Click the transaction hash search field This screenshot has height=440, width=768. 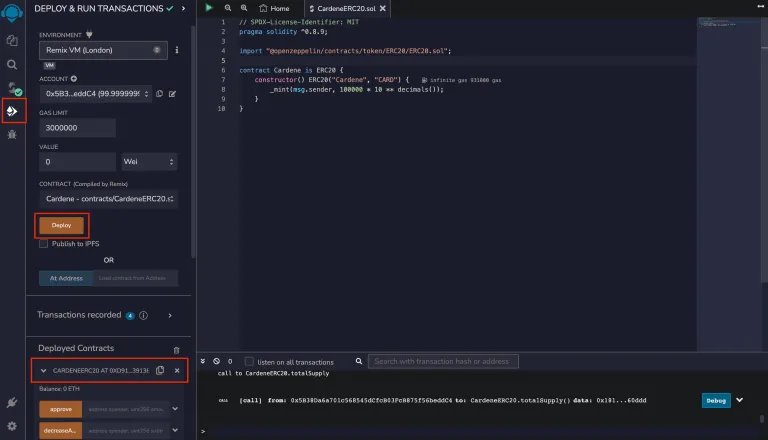point(443,361)
